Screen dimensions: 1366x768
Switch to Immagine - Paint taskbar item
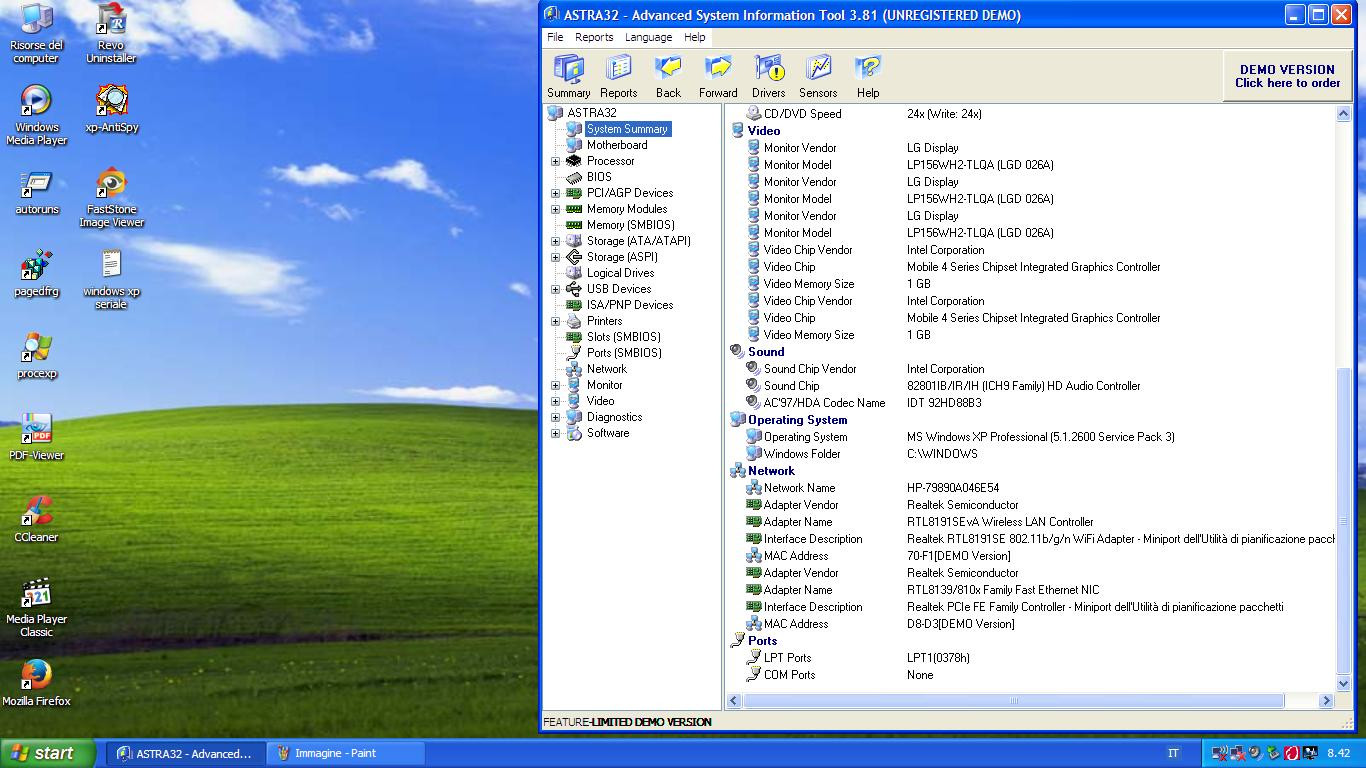[x=345, y=753]
